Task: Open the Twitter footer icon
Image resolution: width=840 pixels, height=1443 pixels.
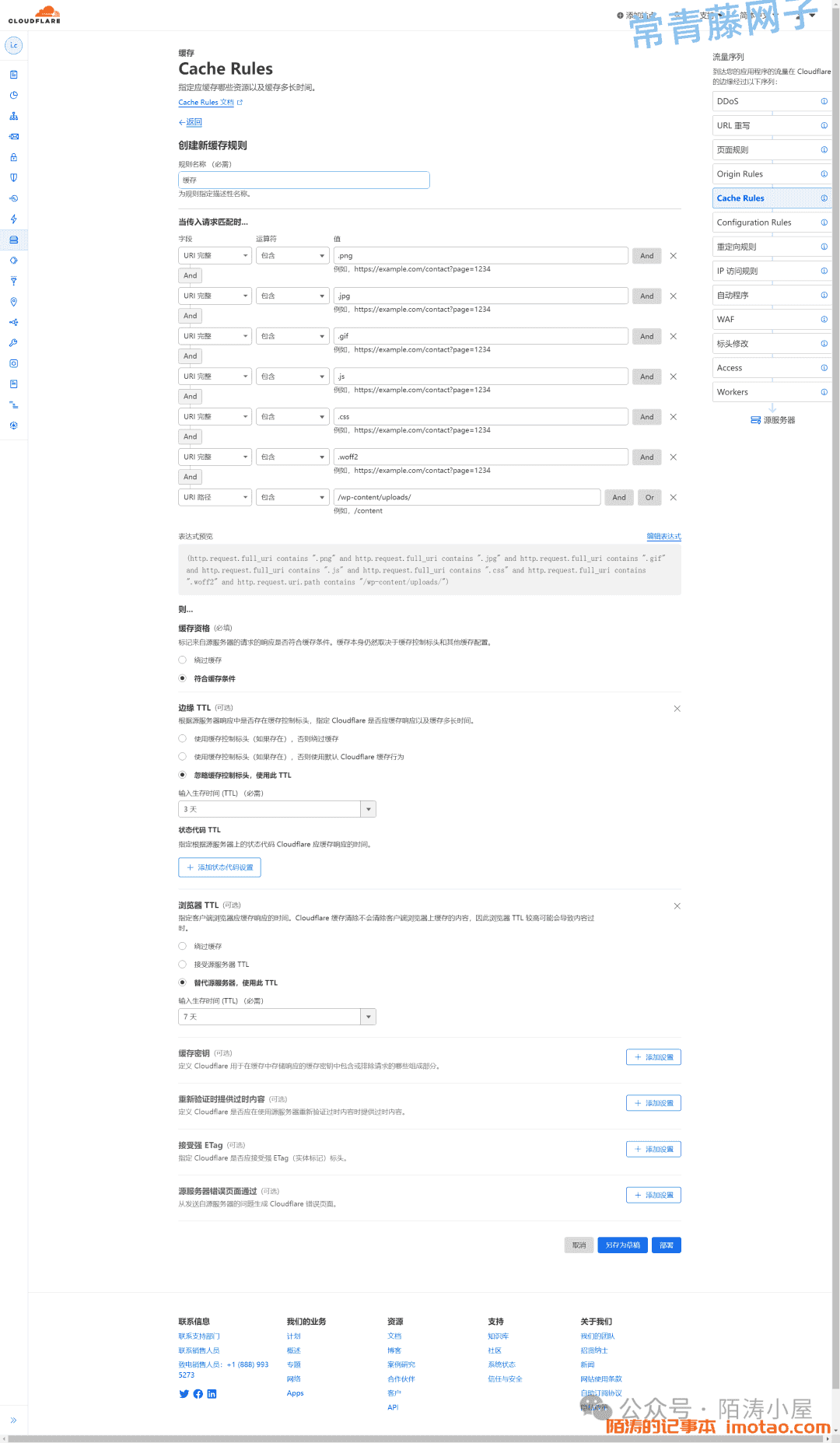Action: 184,1394
